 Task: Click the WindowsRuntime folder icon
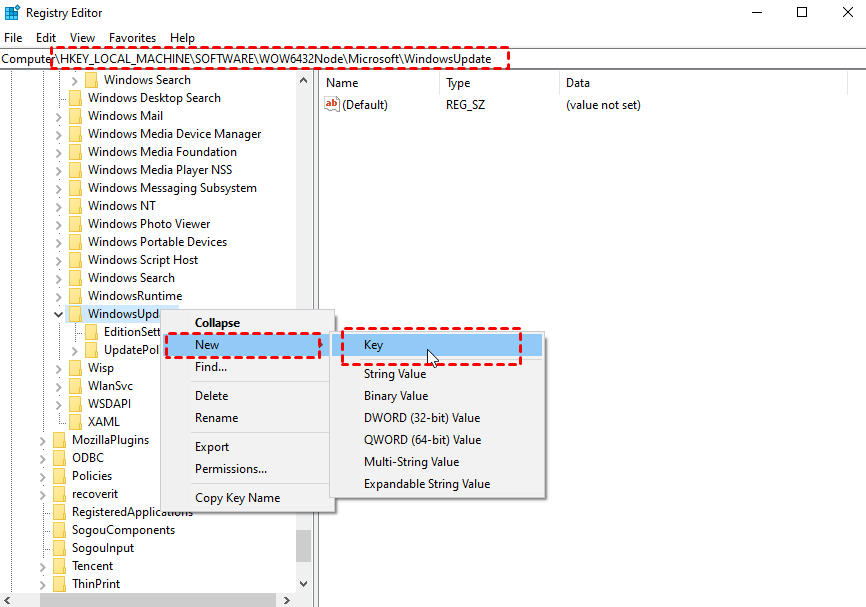coord(75,296)
